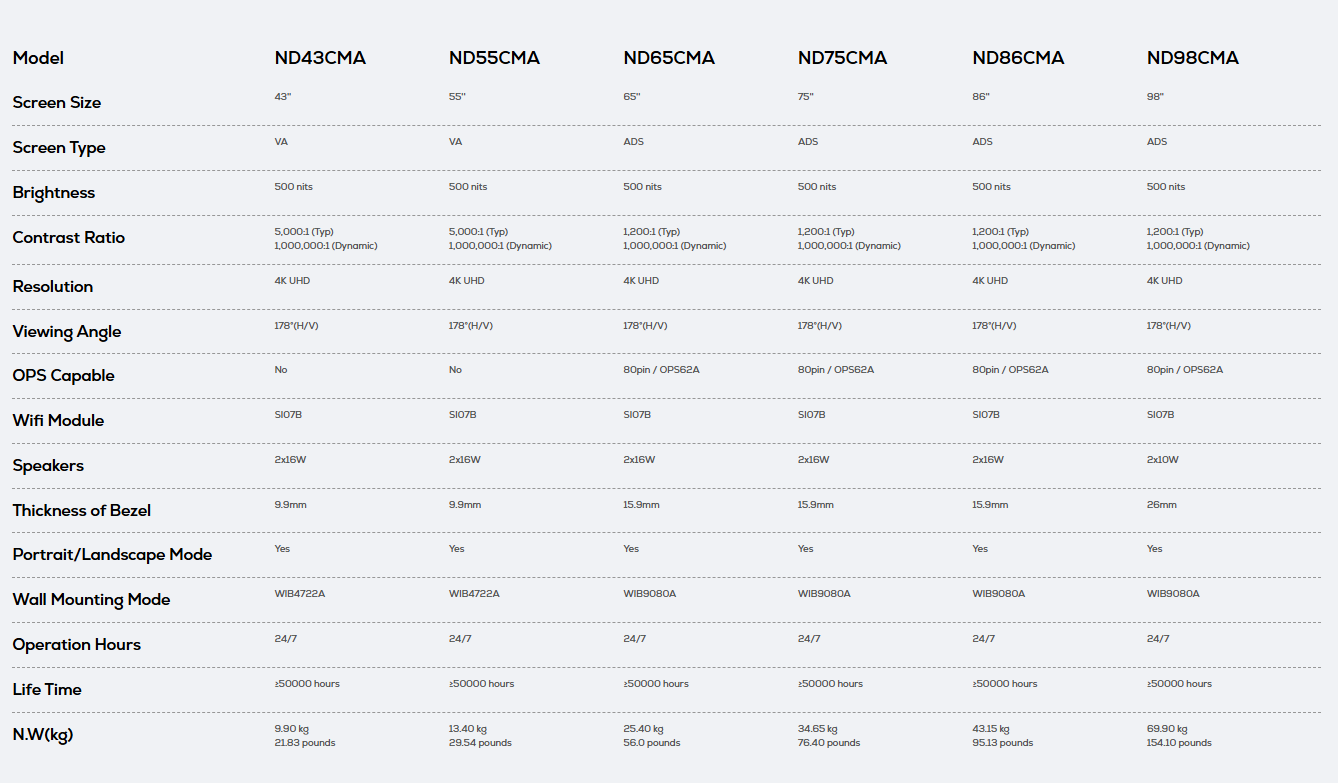Click the ND65CMA model name
The height and width of the screenshot is (783, 1338).
click(669, 58)
